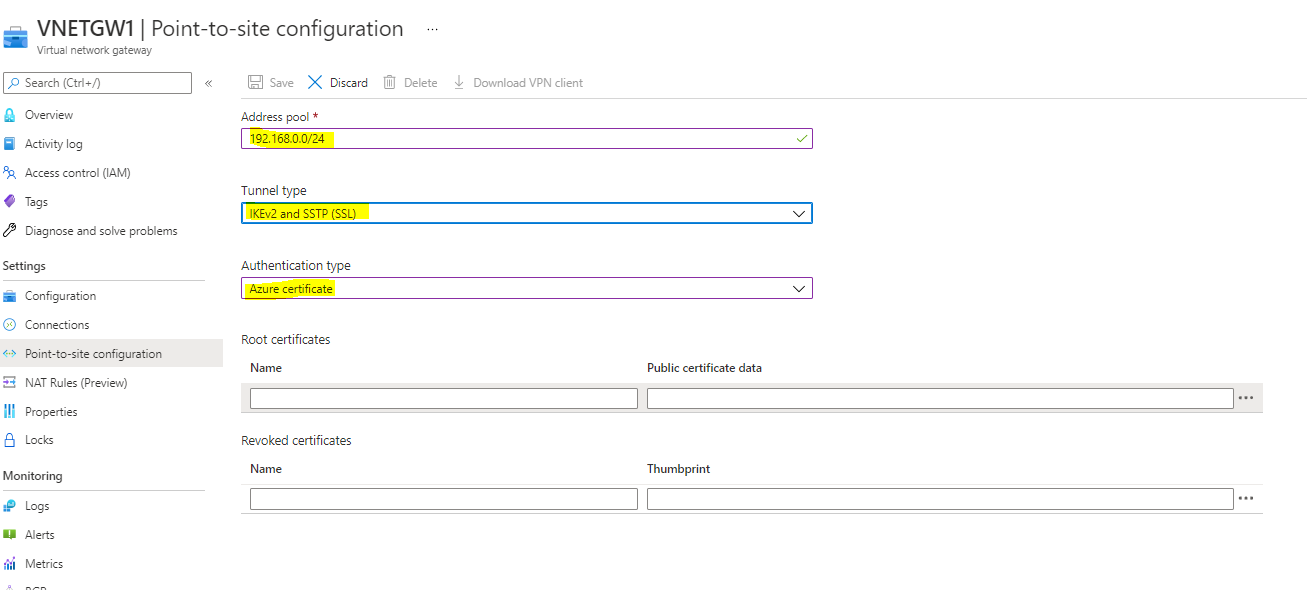Click the Address pool input field
This screenshot has height=590, width=1307.
[x=526, y=139]
